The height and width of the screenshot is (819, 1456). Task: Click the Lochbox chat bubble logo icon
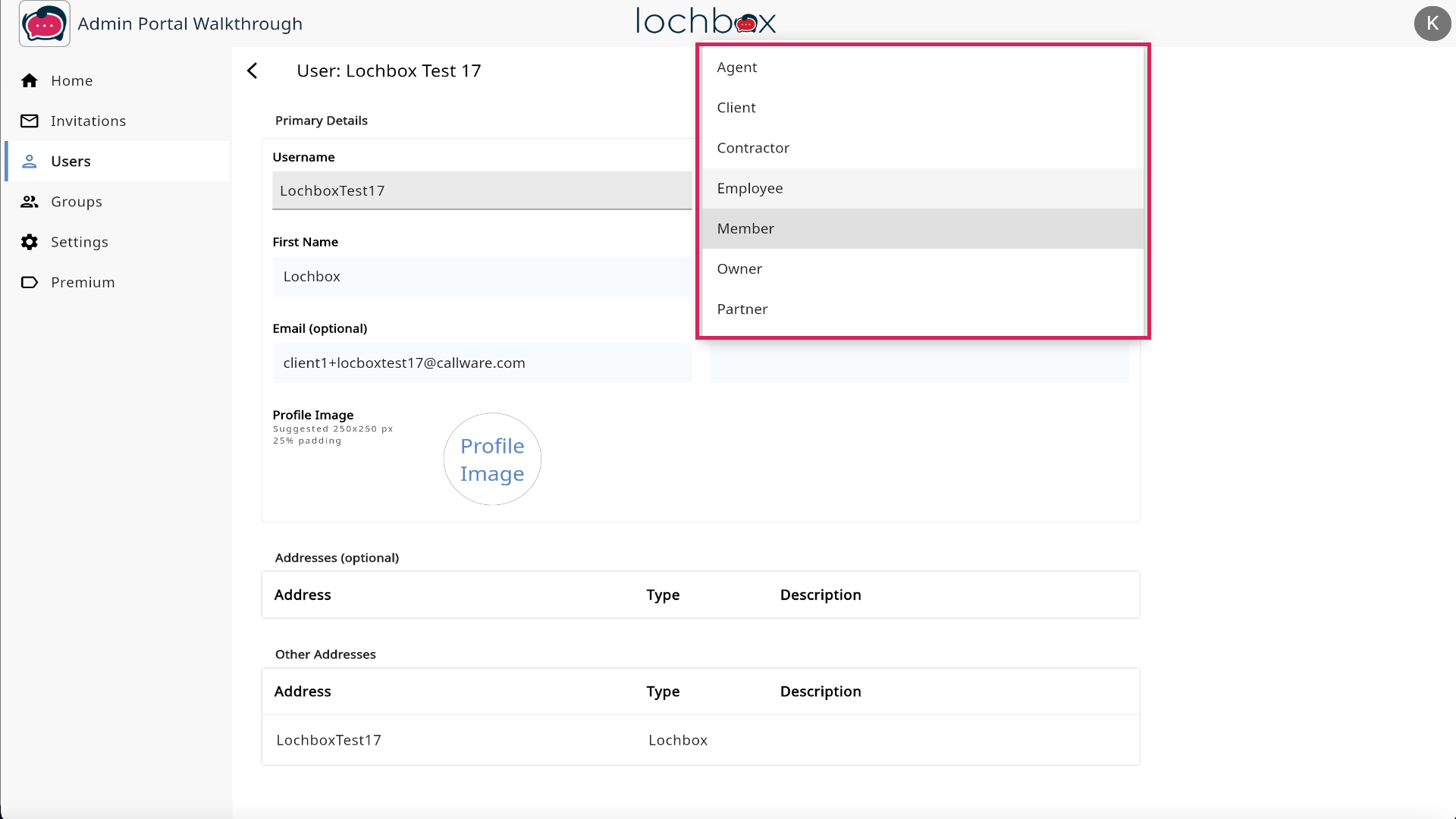click(44, 24)
